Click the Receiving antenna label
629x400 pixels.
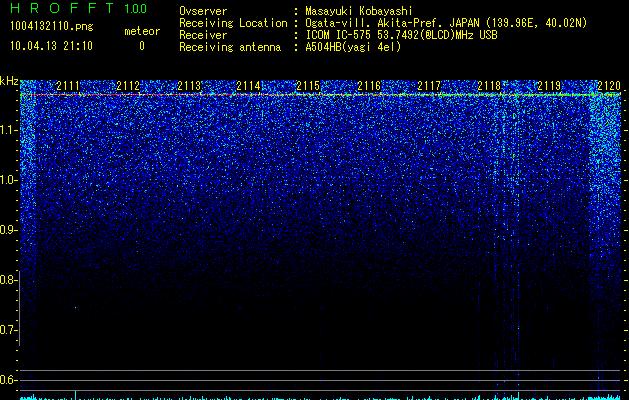point(230,47)
